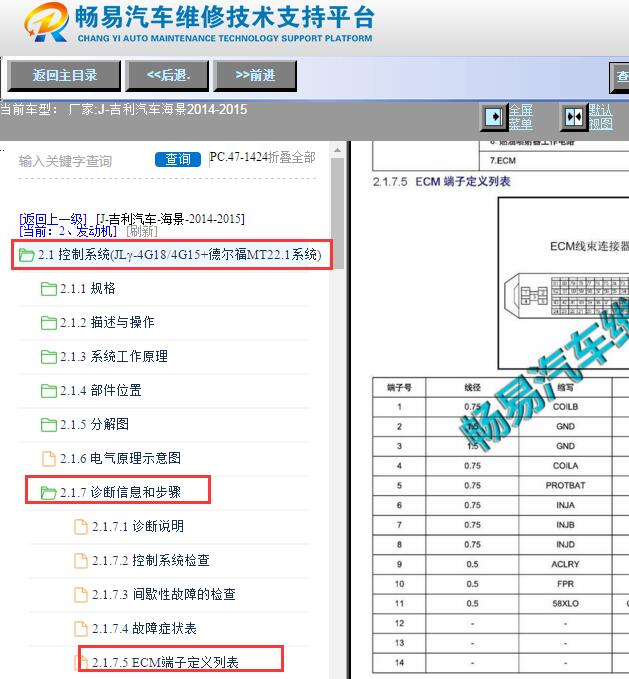
Task: Click open-folder icon beside 2.1.7 诊断信息和步骤
Action: pyautogui.click(x=48, y=492)
